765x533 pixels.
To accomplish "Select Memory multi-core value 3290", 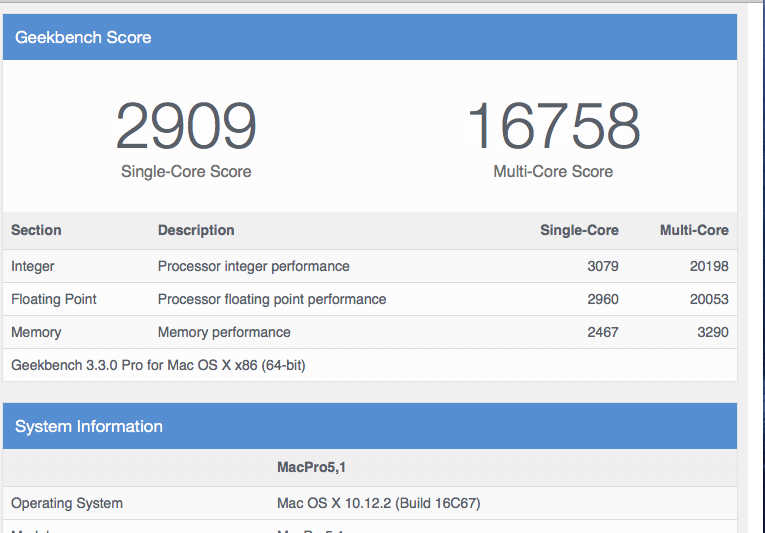I will pyautogui.click(x=713, y=332).
